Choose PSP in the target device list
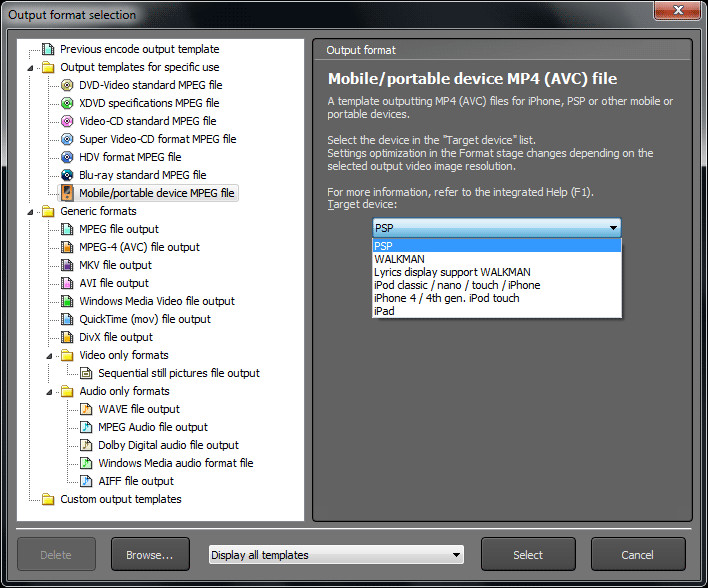 click(x=497, y=246)
